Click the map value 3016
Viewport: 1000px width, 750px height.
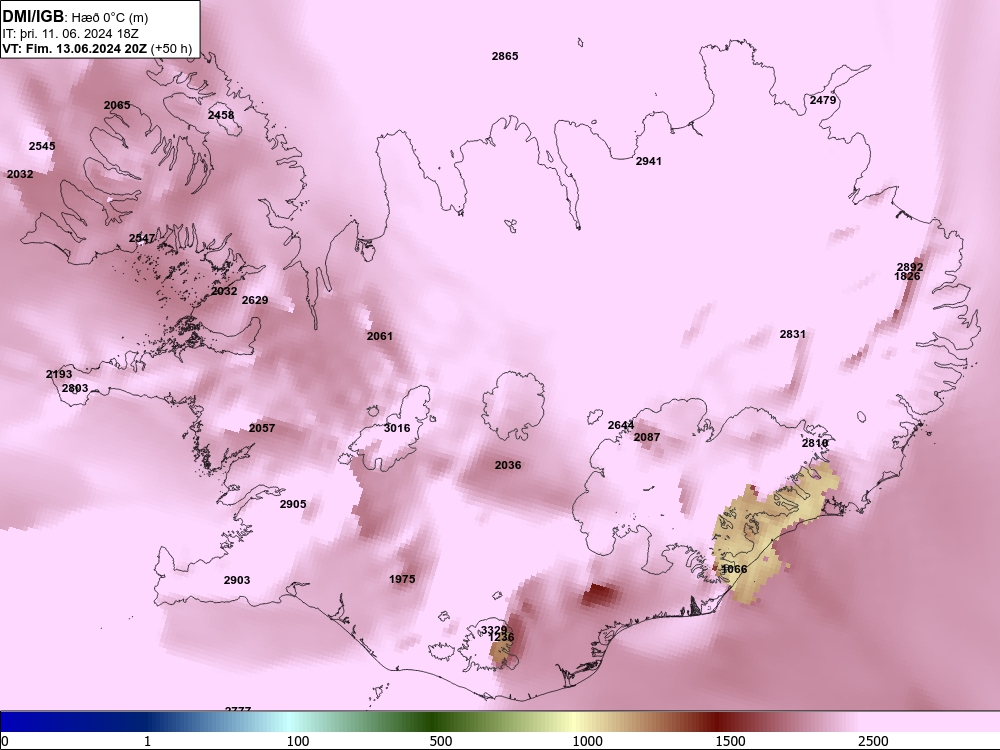tap(397, 428)
